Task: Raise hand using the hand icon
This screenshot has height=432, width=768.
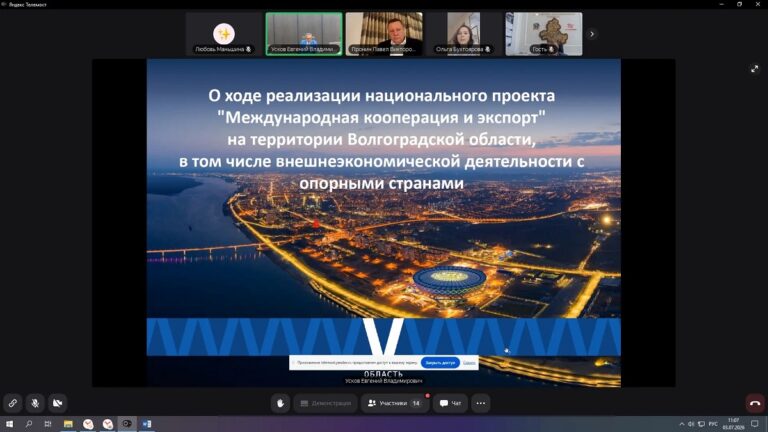Action: 280,403
